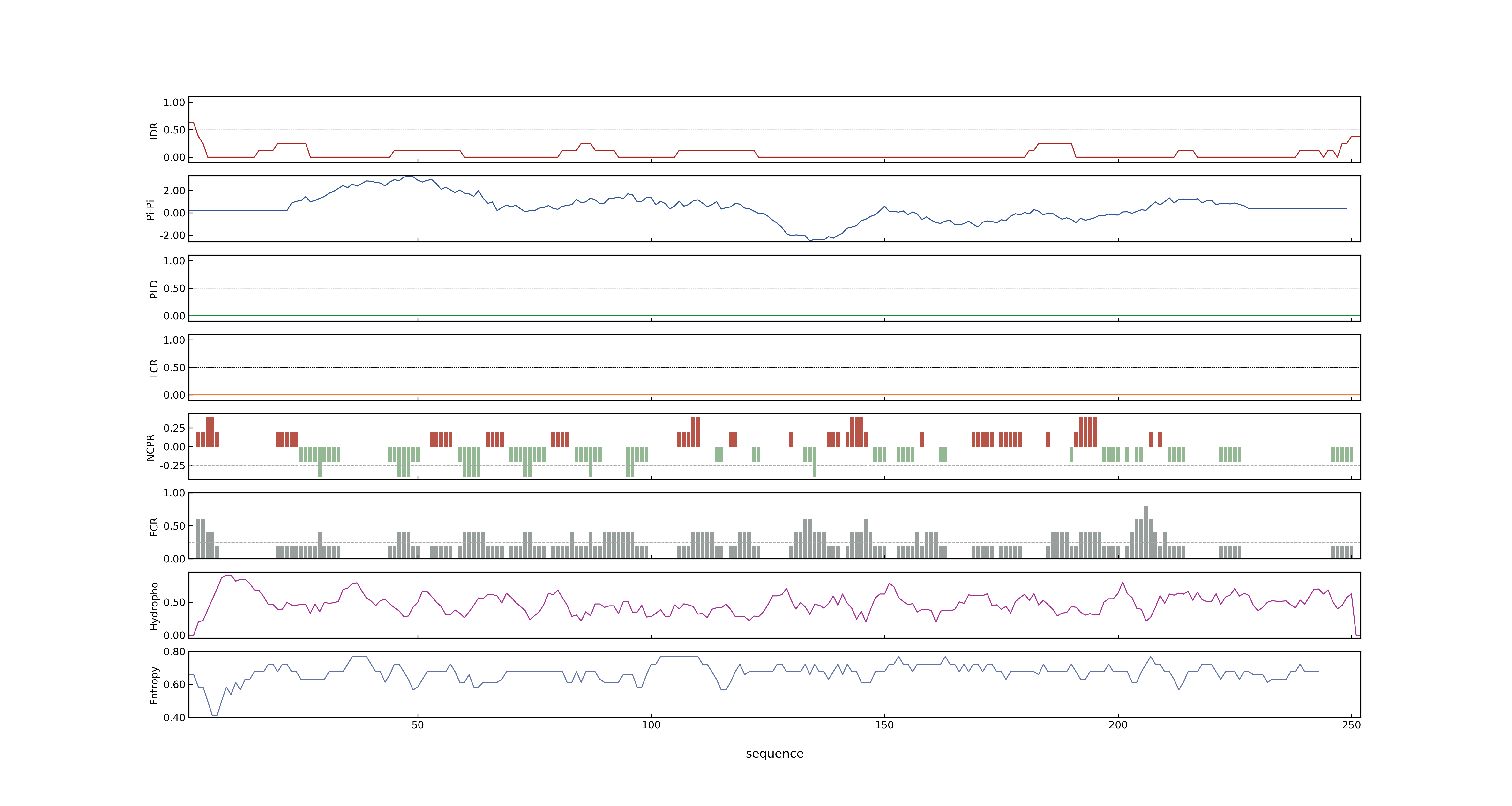
Task: Click the FCR axis label
Action: click(x=154, y=526)
